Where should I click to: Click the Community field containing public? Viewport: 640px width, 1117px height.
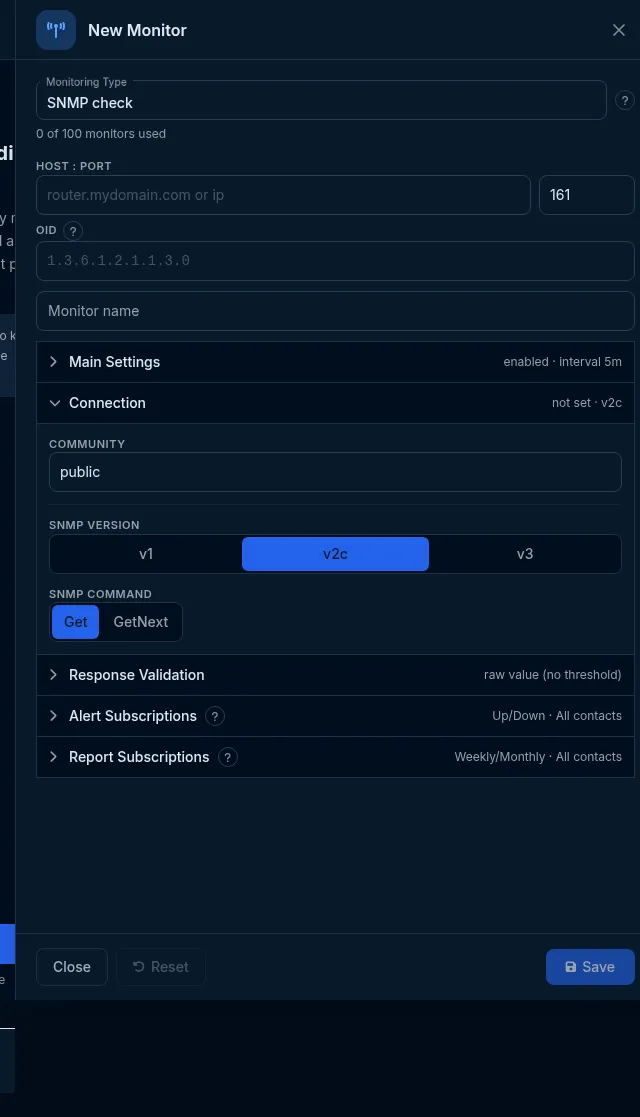[x=335, y=472]
